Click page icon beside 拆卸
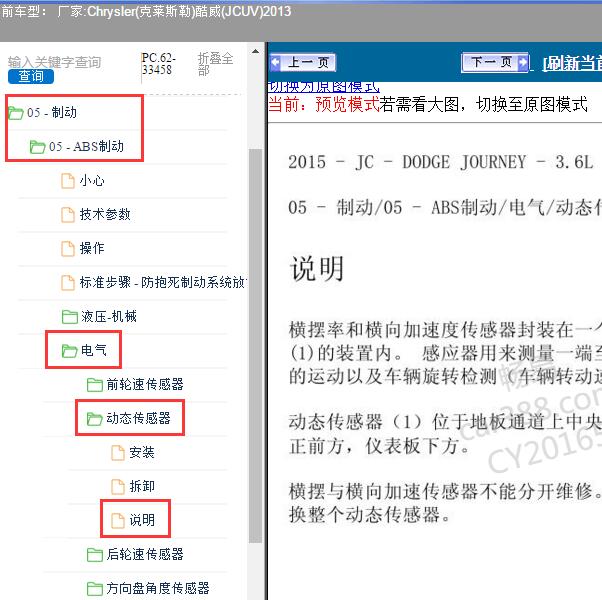 118,486
